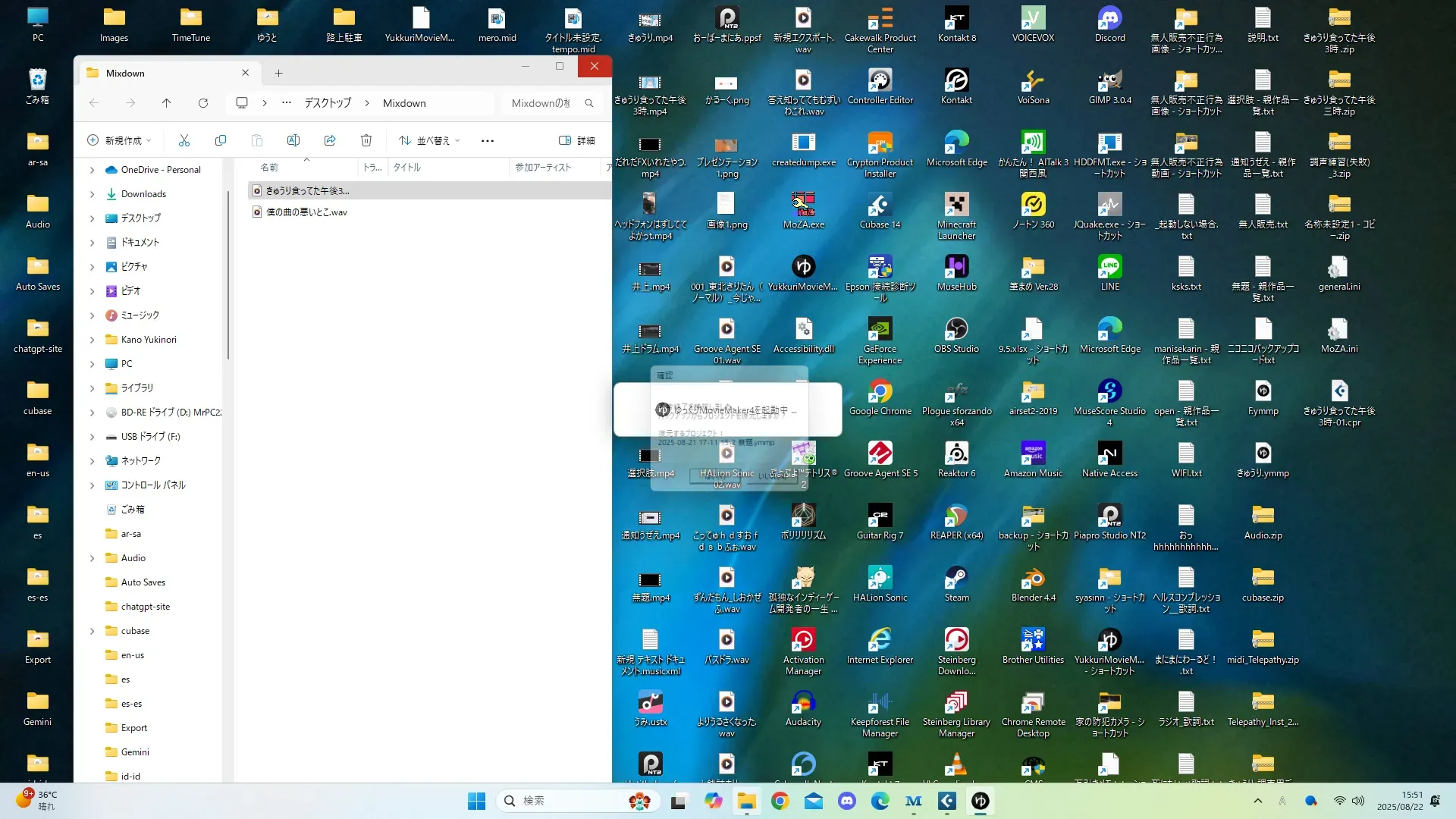Open the three-dots more options menu
The image size is (1456, 819).
[x=488, y=140]
